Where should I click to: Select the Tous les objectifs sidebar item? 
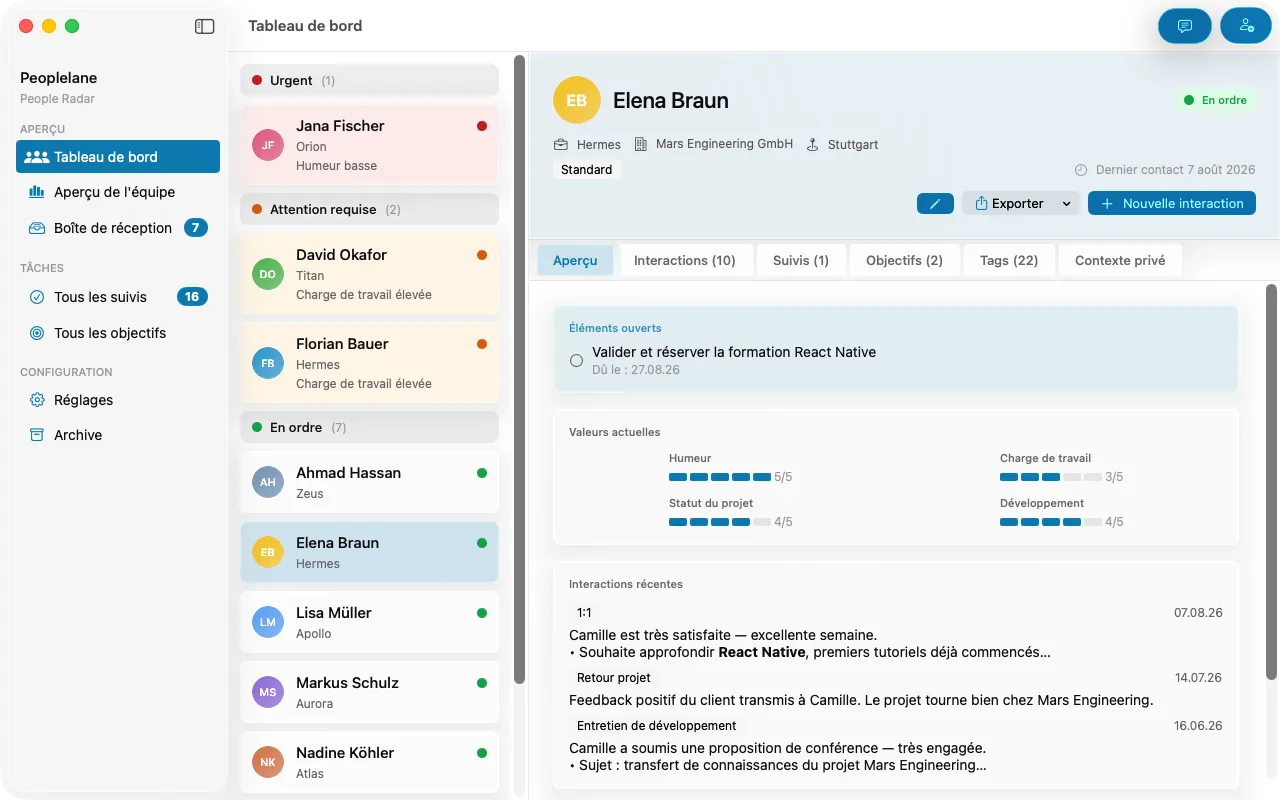118,333
